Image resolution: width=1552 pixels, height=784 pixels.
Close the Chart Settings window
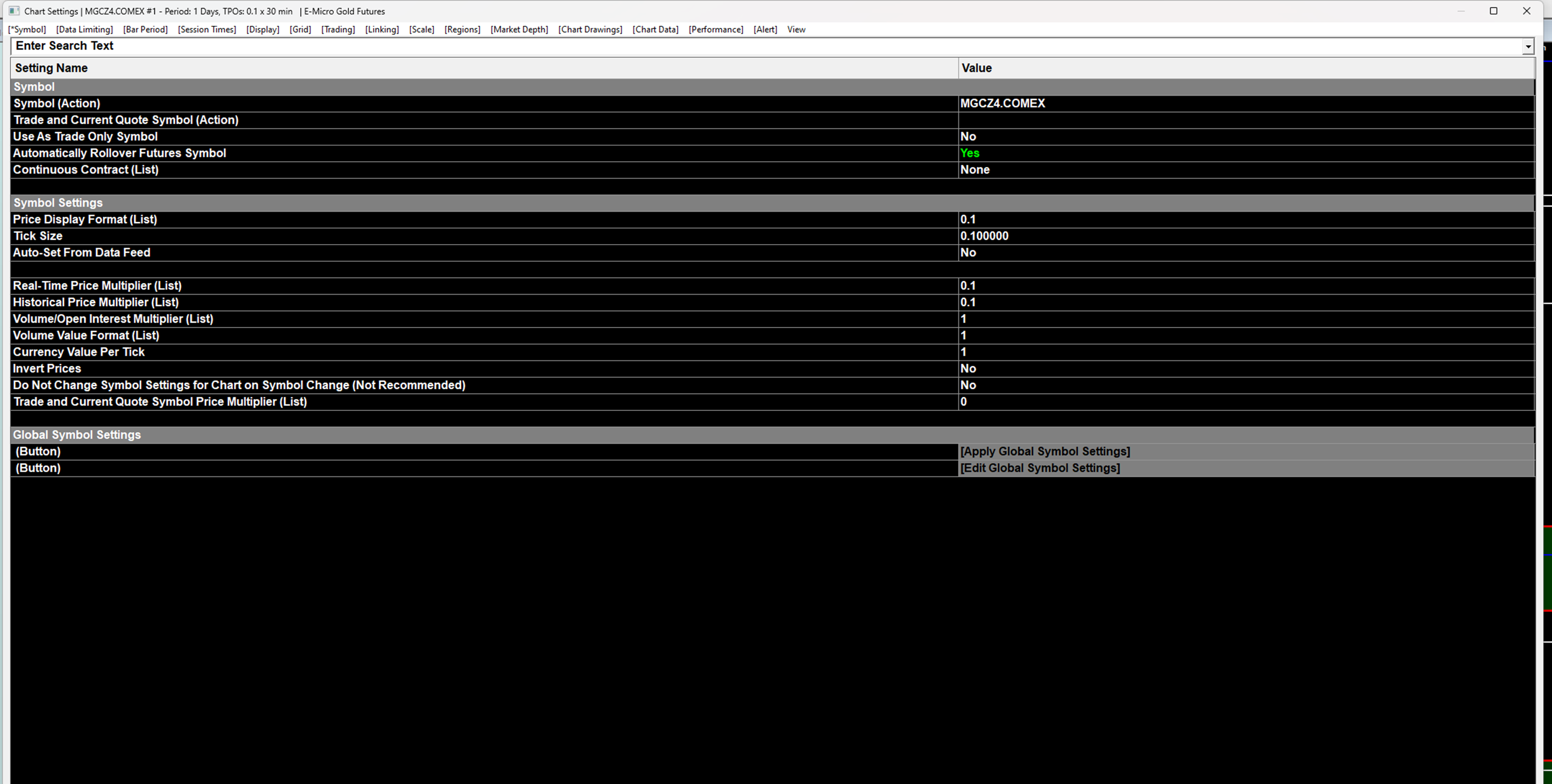[x=1526, y=11]
